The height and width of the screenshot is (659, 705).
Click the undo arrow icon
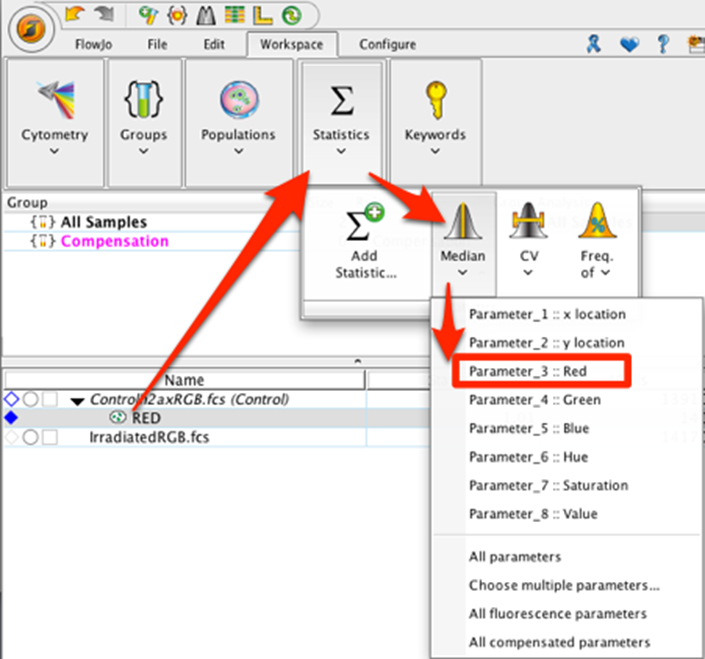75,14
